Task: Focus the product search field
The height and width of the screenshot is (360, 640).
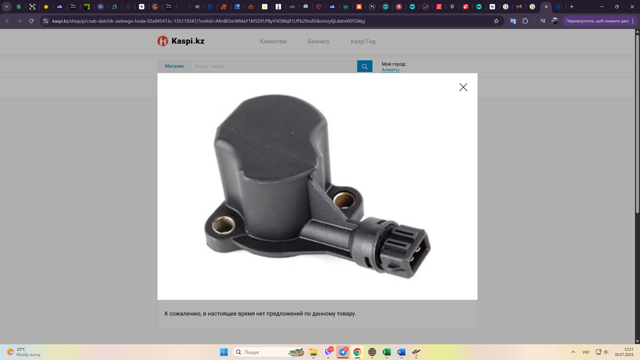Action: click(273, 66)
